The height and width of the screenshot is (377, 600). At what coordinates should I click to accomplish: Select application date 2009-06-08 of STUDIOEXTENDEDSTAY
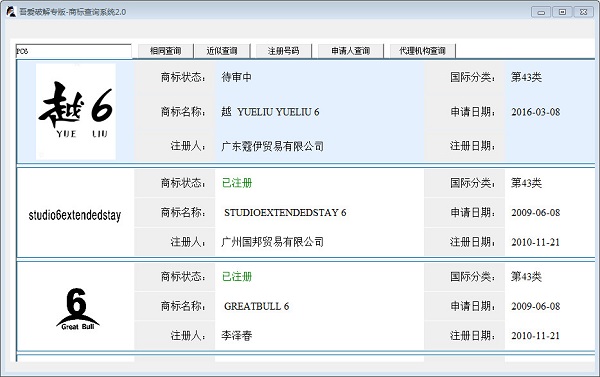point(536,212)
